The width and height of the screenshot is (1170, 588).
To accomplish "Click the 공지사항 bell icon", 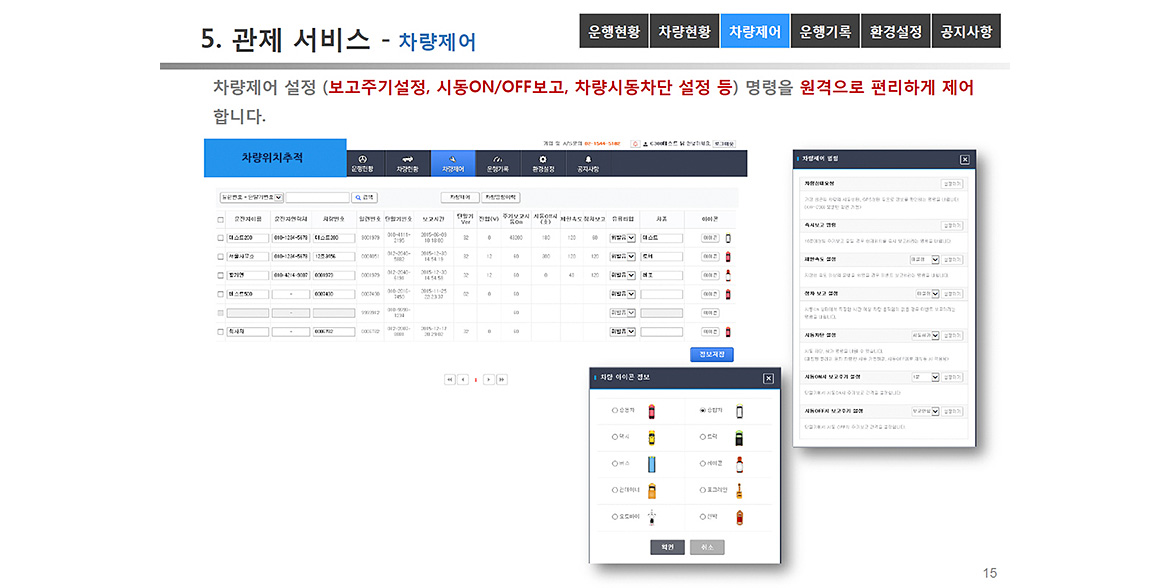I will (x=588, y=159).
